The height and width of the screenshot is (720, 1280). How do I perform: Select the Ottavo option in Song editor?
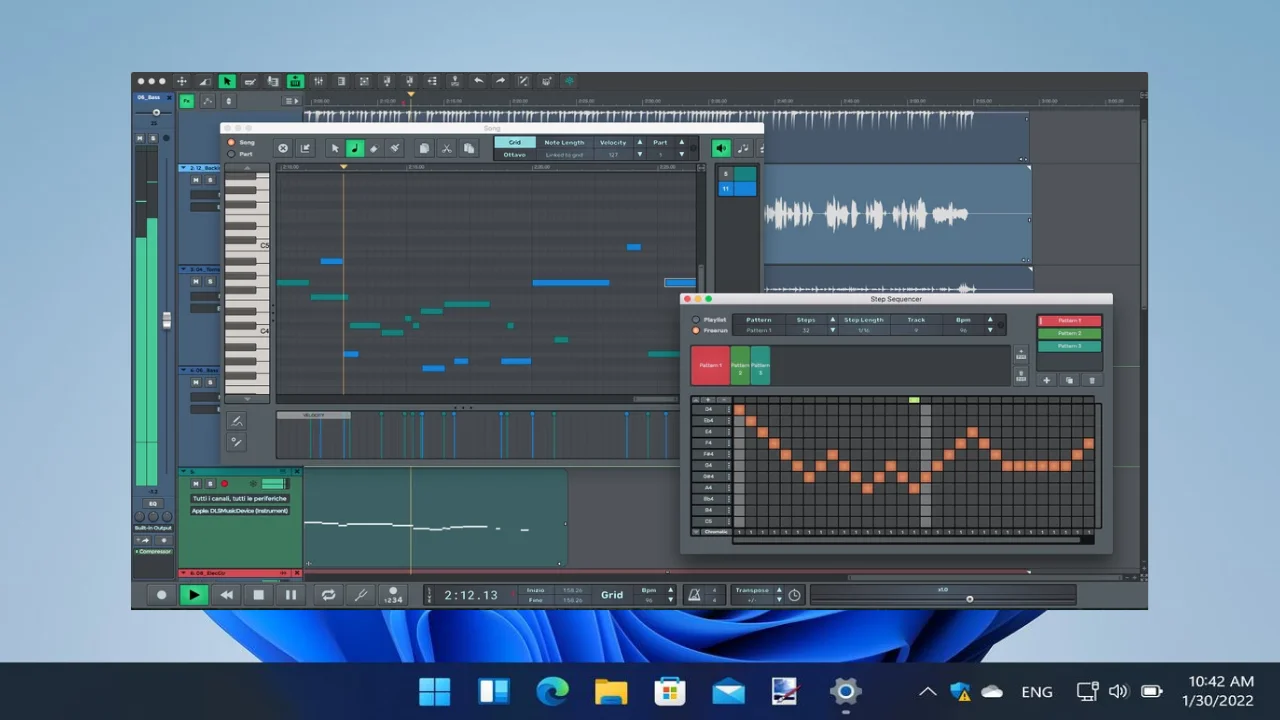tap(514, 155)
